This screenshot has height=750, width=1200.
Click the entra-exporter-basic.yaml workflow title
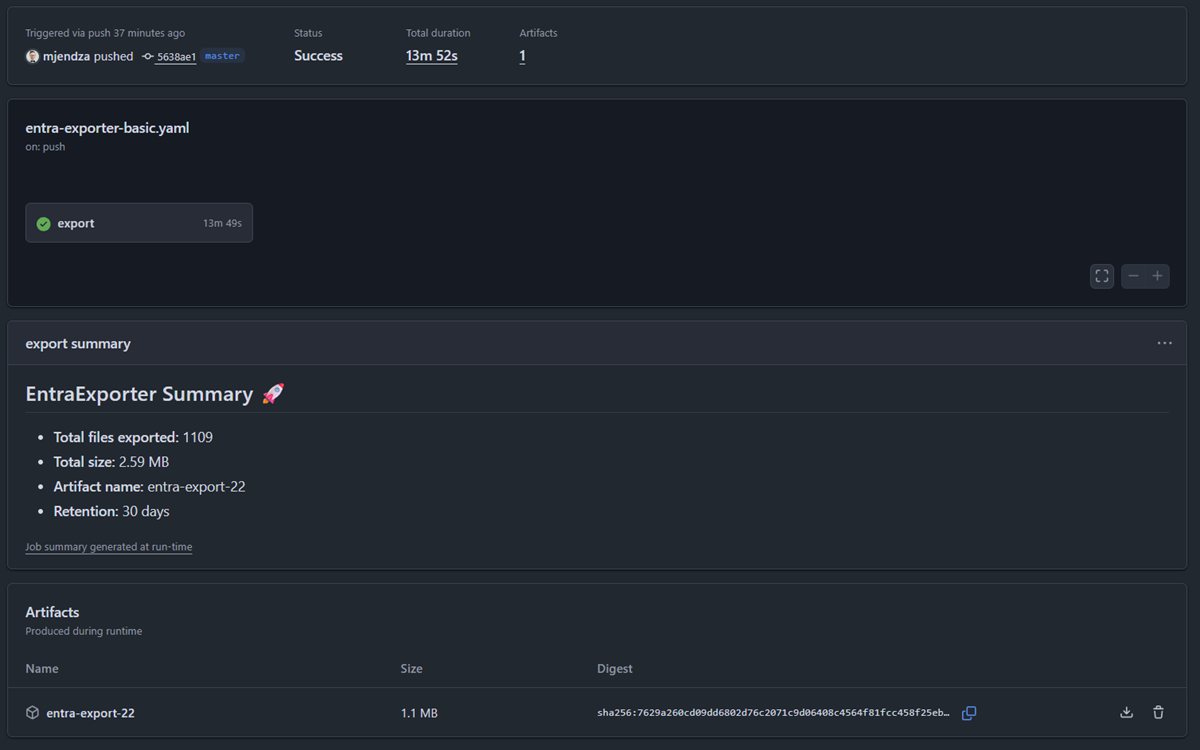[x=107, y=128]
